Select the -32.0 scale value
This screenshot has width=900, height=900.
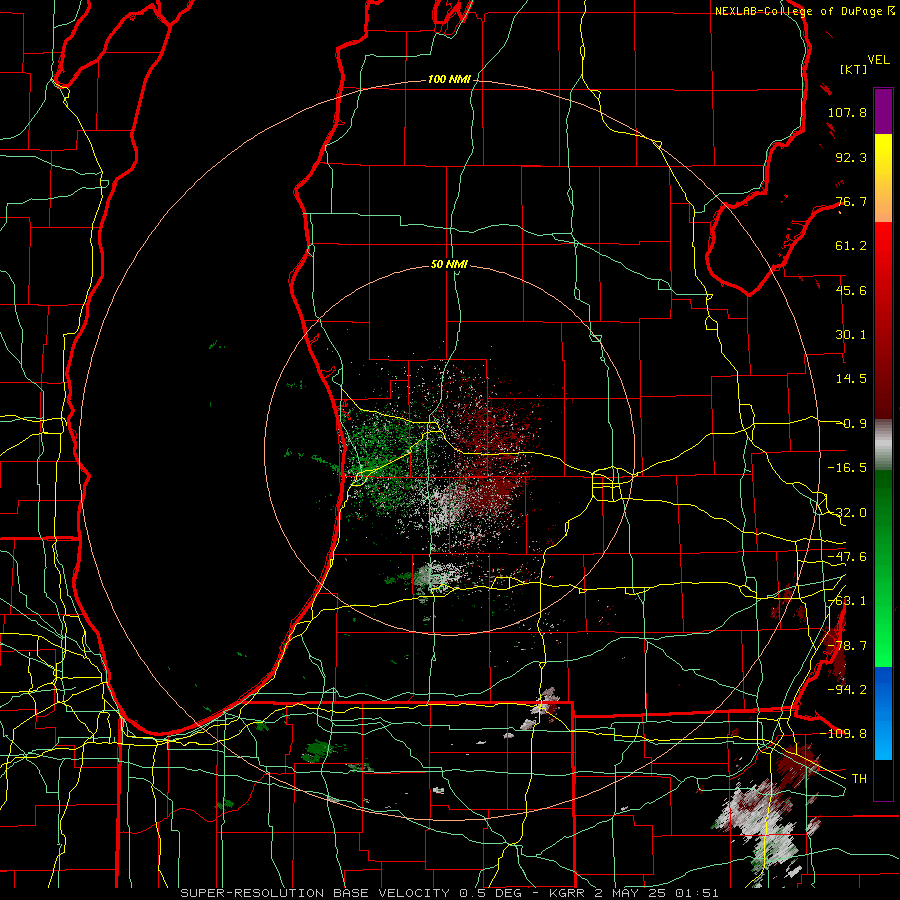click(847, 513)
